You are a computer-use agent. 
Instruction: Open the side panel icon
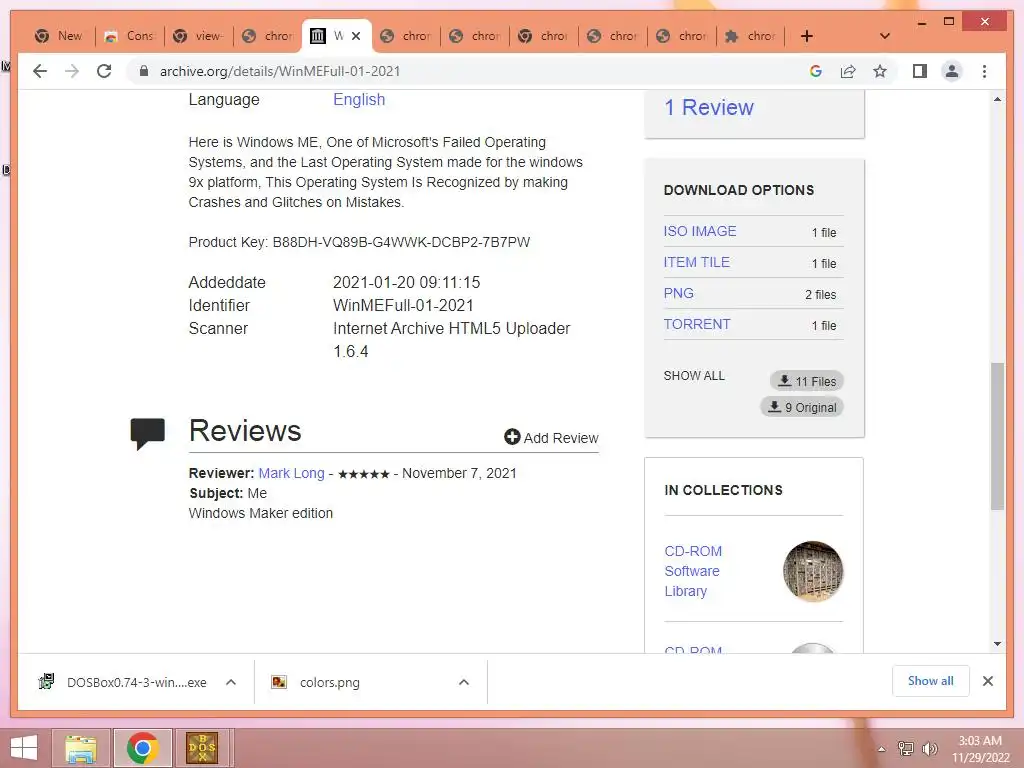pos(920,71)
